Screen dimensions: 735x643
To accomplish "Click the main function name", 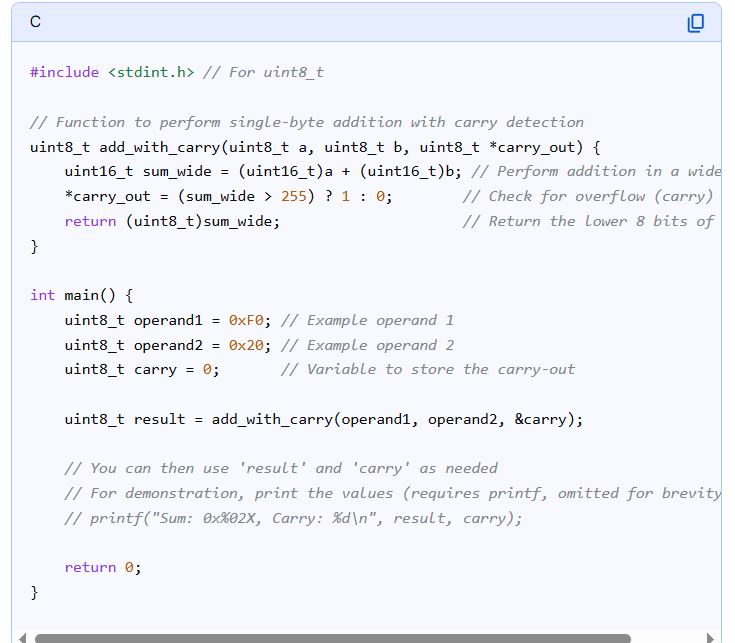I will tap(82, 295).
